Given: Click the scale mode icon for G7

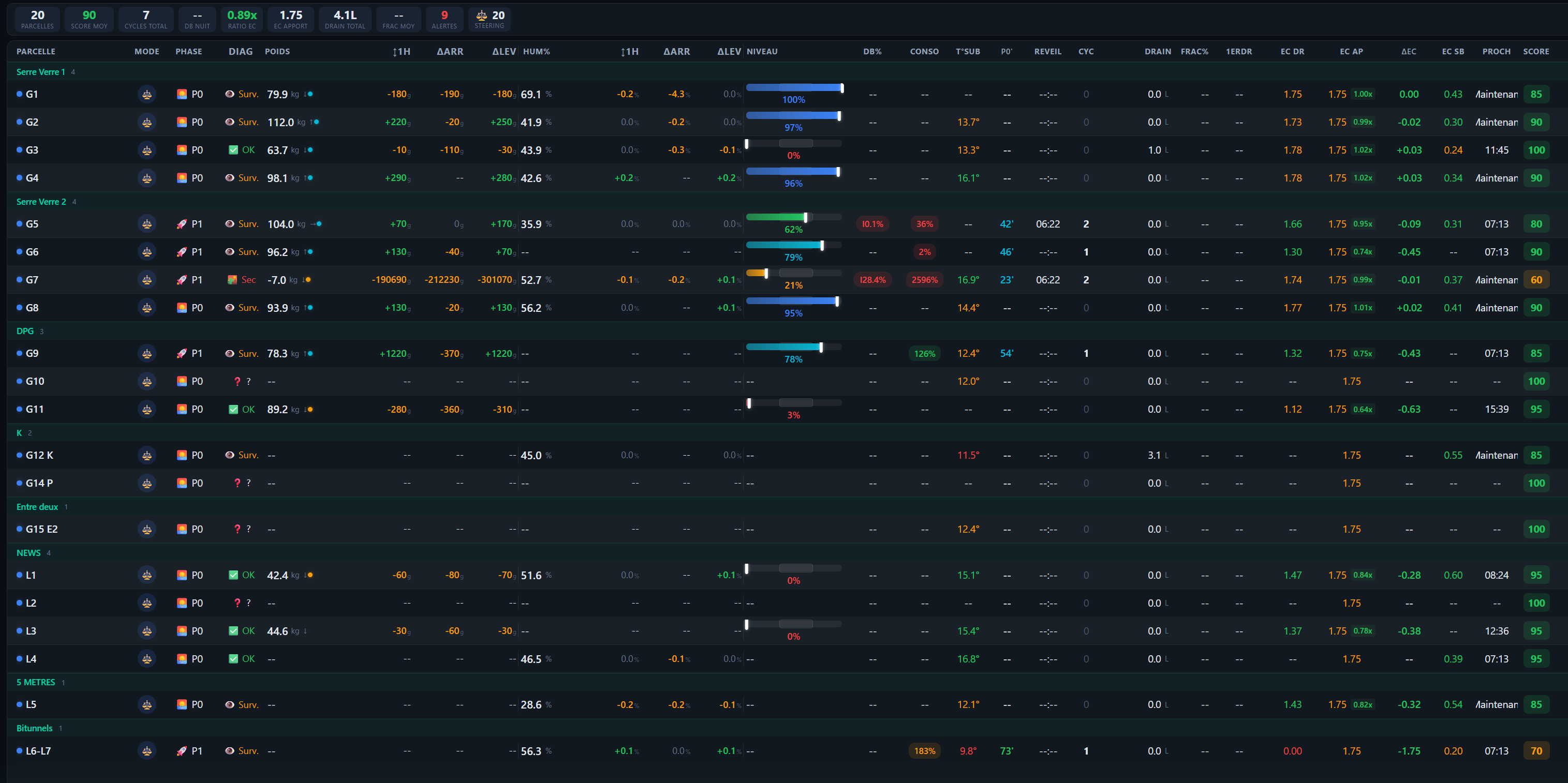Looking at the screenshot, I should [146, 280].
